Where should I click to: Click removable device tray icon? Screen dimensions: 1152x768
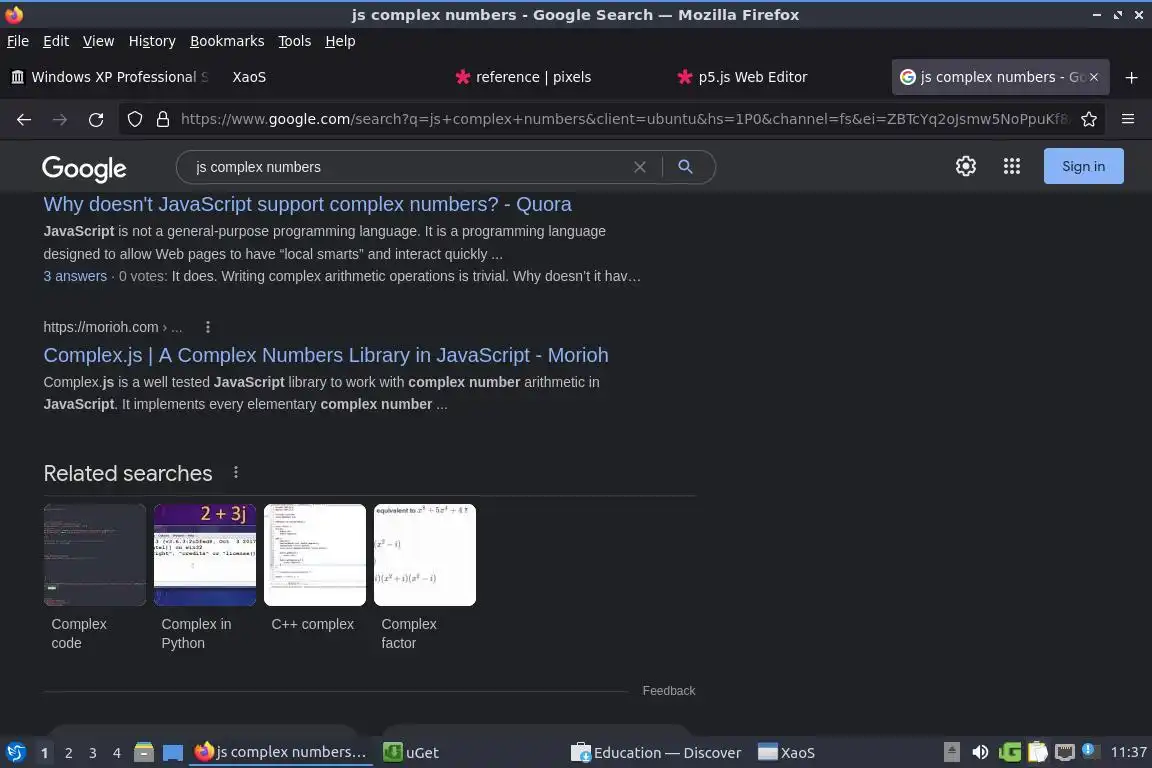click(951, 752)
